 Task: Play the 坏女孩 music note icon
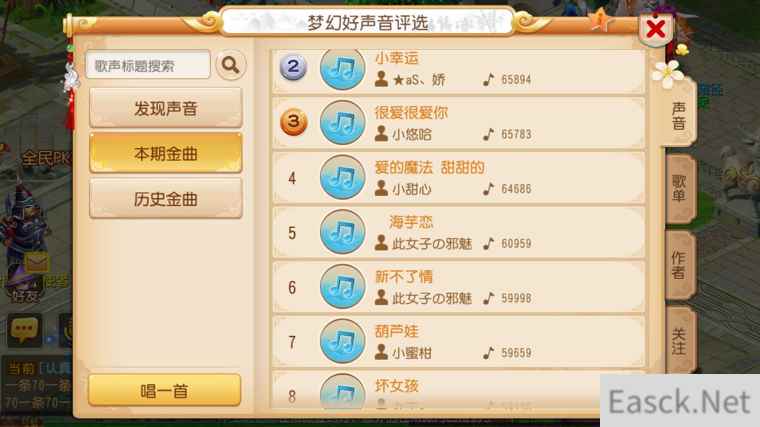(343, 392)
